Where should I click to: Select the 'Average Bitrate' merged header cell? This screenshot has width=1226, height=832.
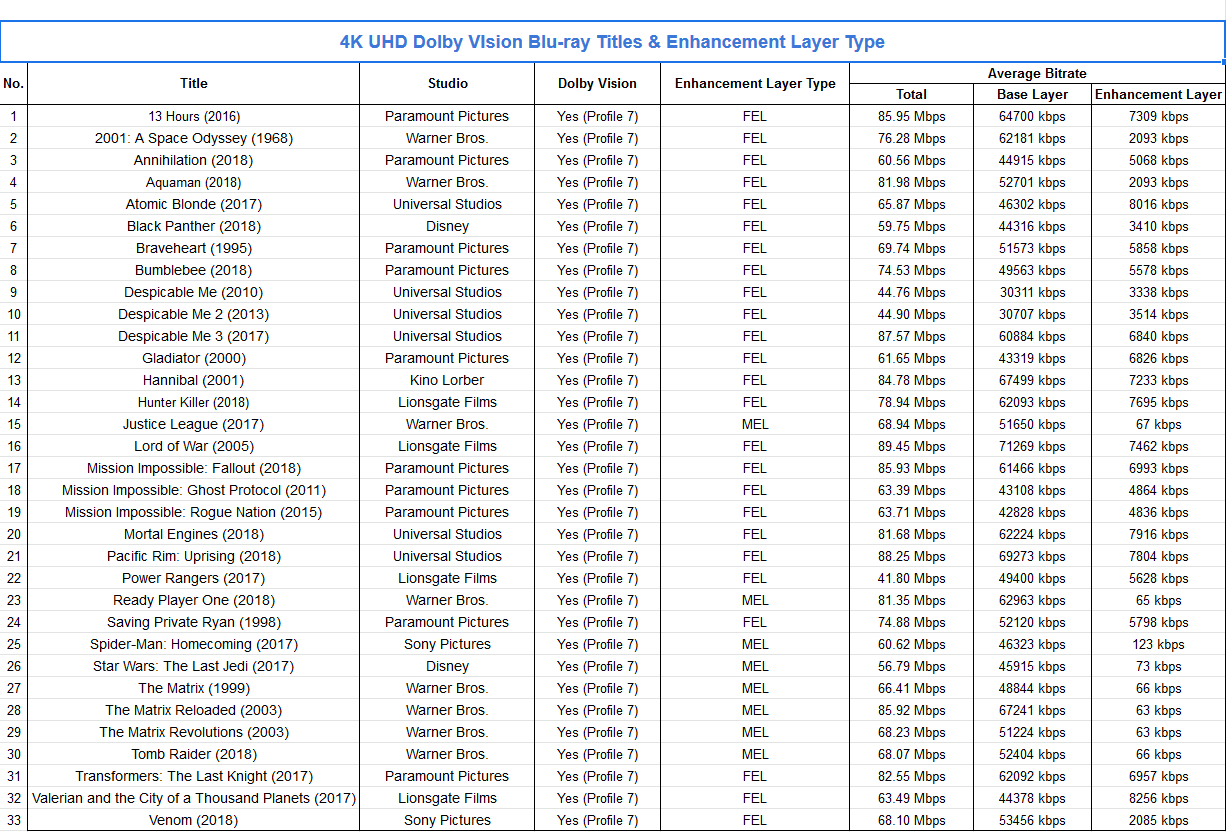click(1037, 74)
